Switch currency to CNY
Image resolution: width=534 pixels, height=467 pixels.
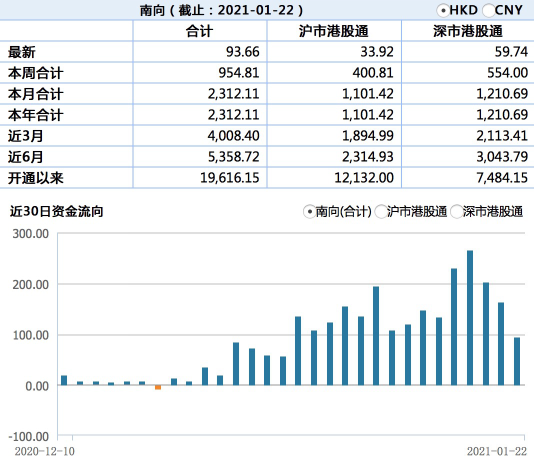(488, 11)
